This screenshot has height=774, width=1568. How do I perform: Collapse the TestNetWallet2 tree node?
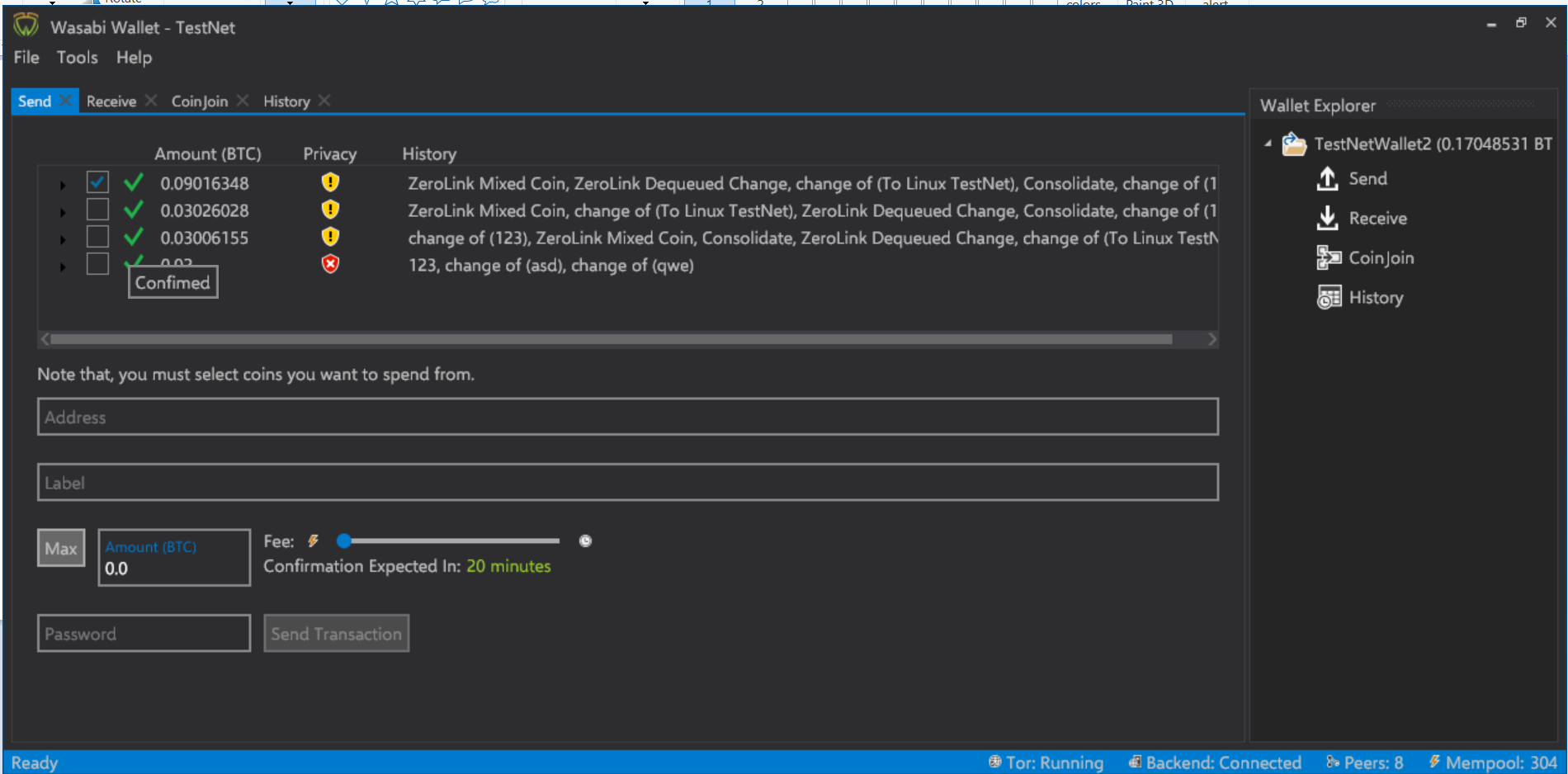(1268, 144)
